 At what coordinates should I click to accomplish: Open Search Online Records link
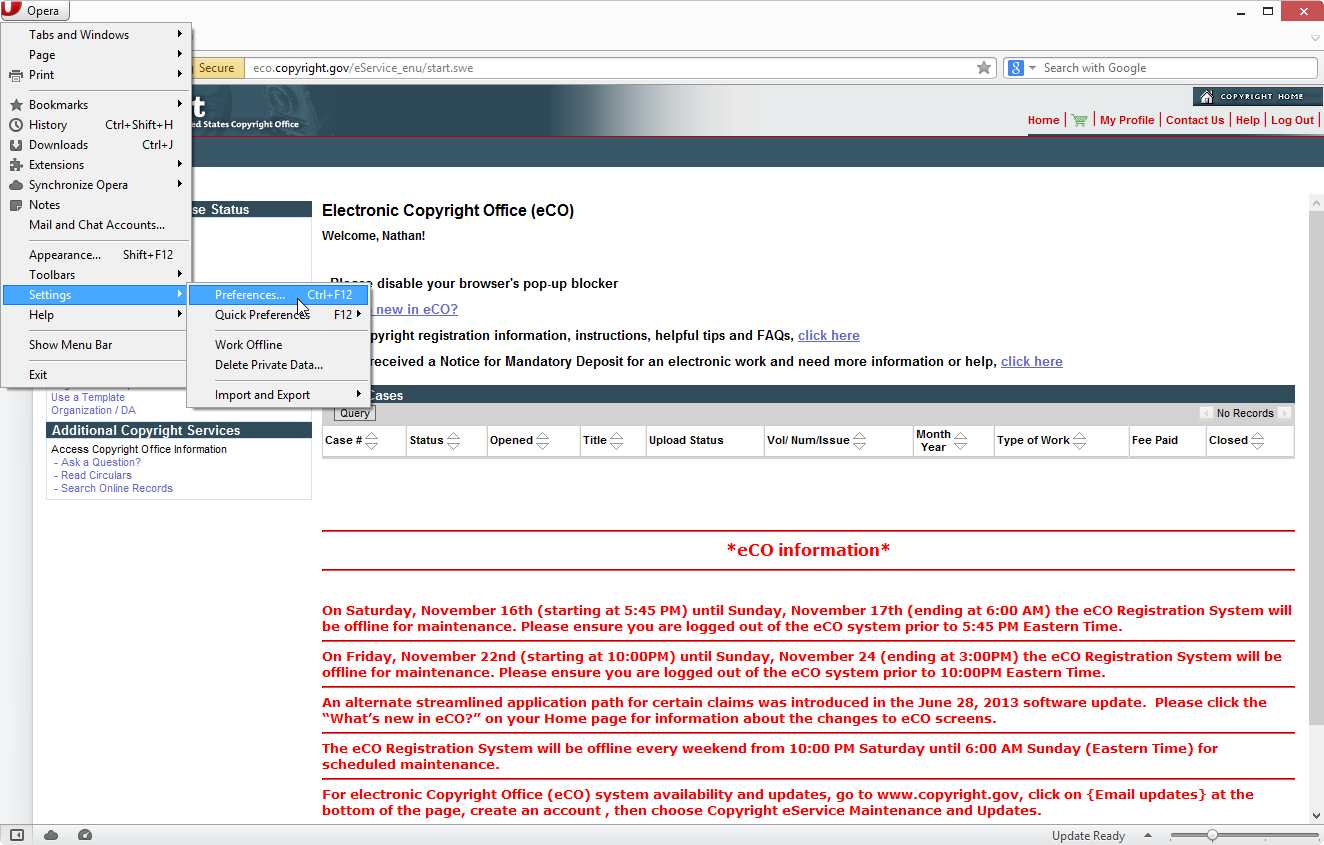click(117, 488)
